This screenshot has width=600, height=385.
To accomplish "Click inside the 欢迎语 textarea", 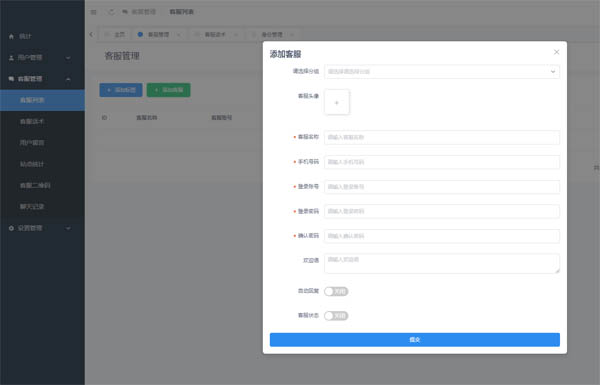I will (442, 263).
